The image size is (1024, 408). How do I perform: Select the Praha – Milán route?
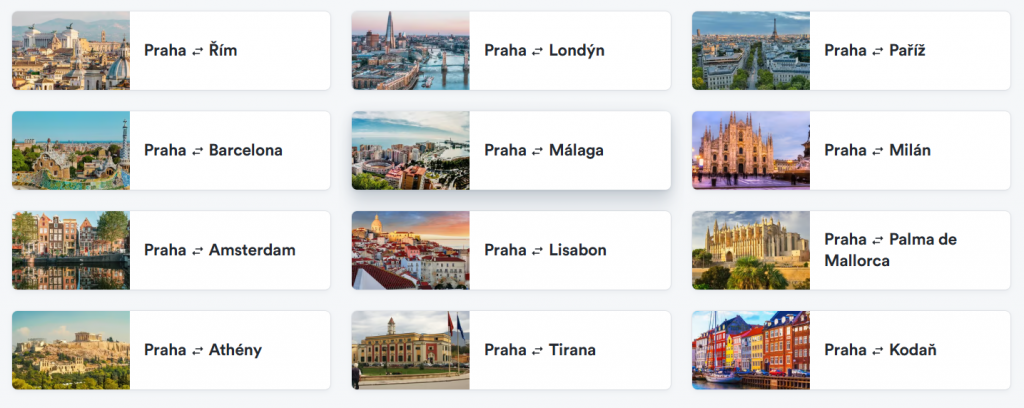(851, 150)
